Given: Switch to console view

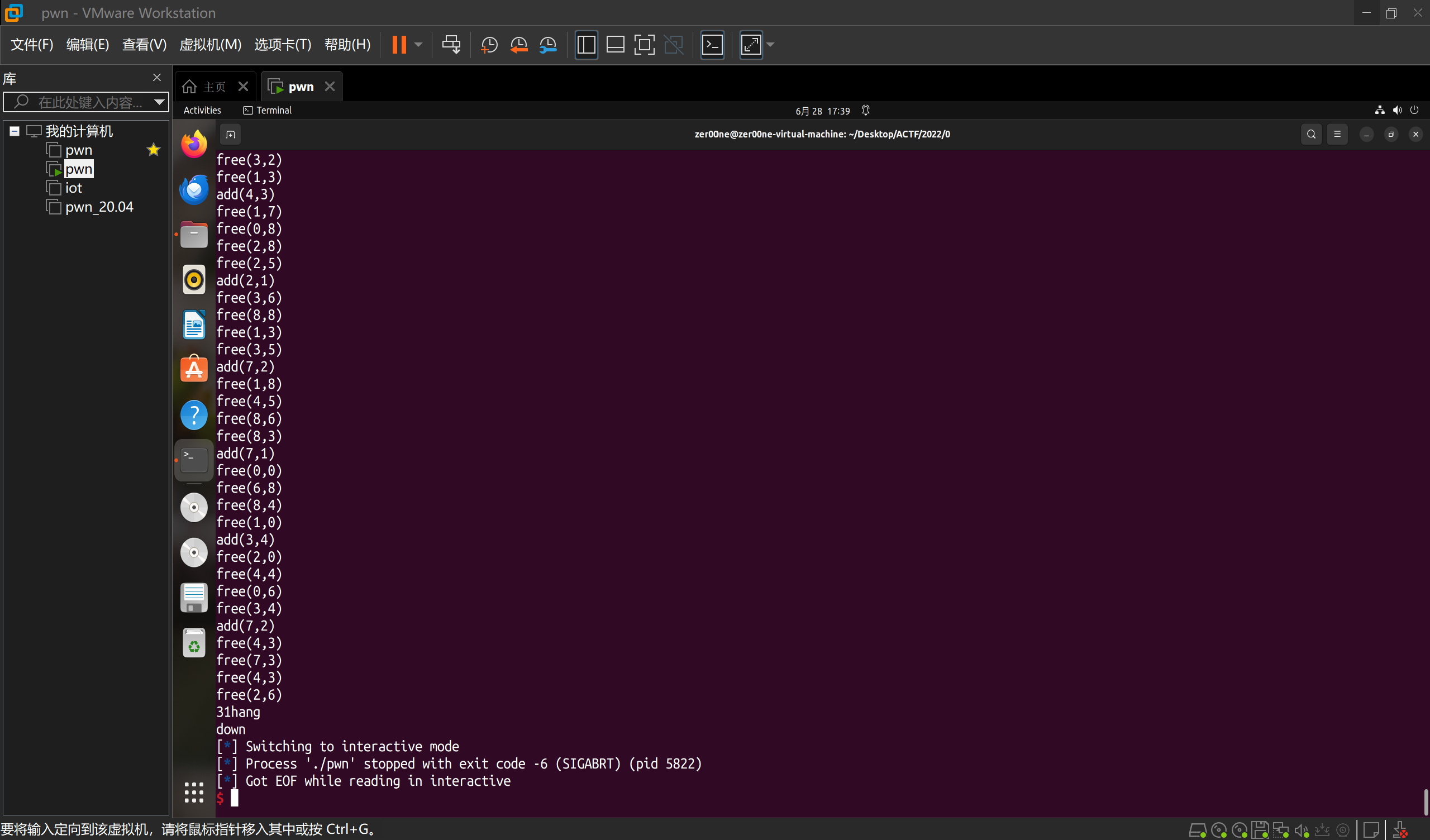Looking at the screenshot, I should 712,44.
